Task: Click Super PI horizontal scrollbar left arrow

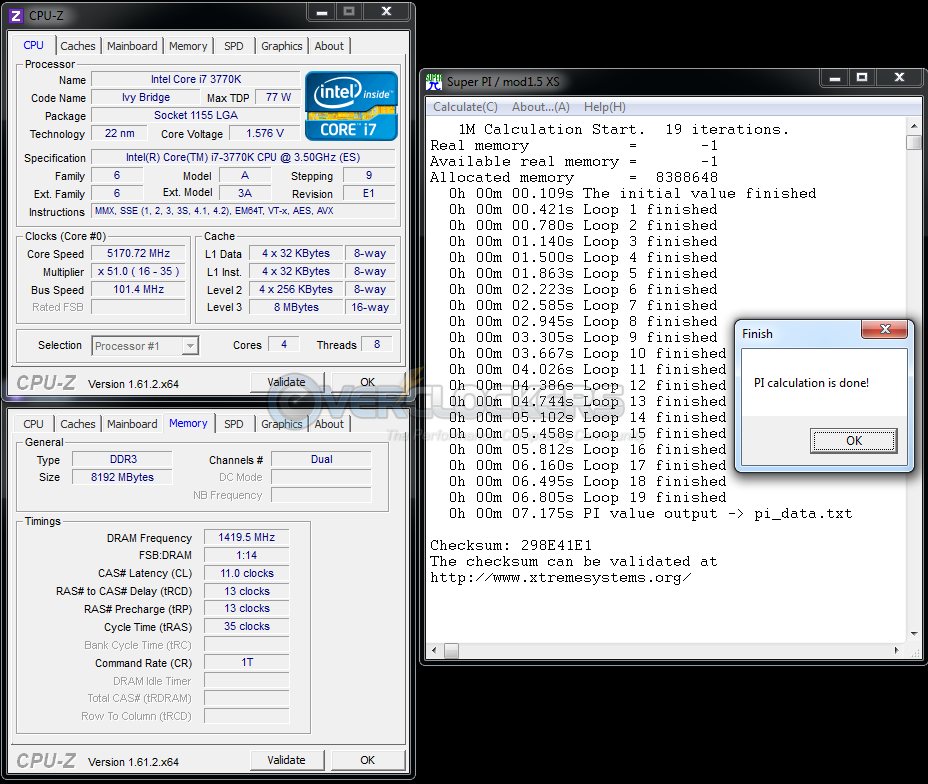Action: [434, 651]
